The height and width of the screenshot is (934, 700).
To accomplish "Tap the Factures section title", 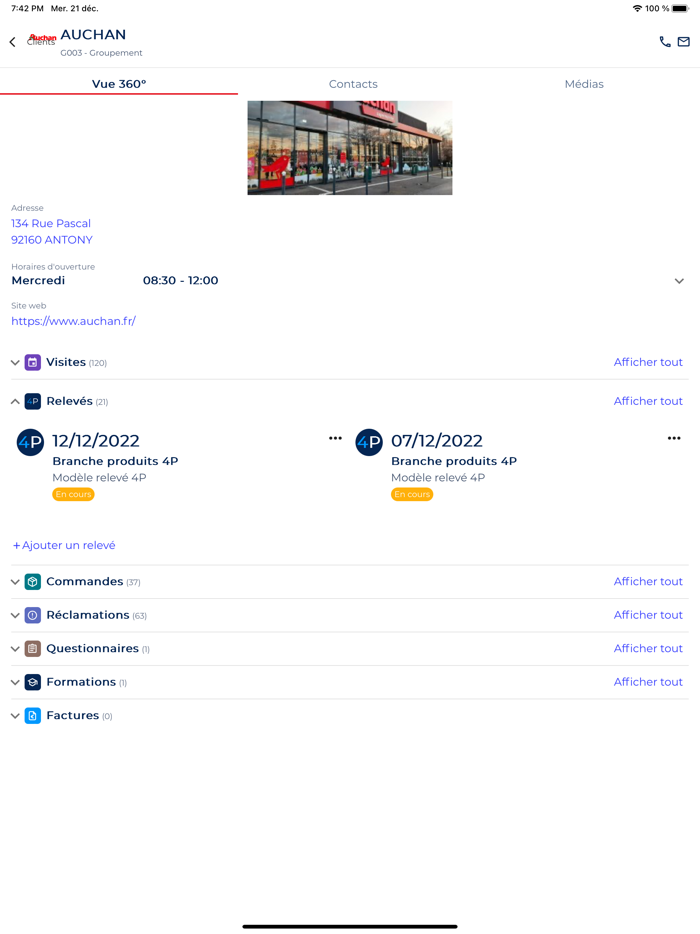I will coord(73,715).
